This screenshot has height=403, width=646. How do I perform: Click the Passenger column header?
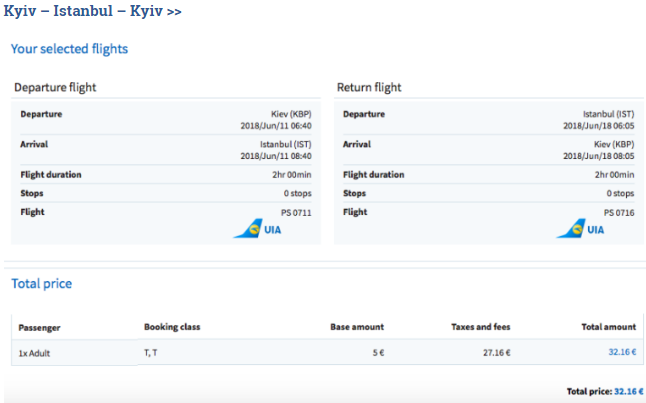tap(40, 327)
